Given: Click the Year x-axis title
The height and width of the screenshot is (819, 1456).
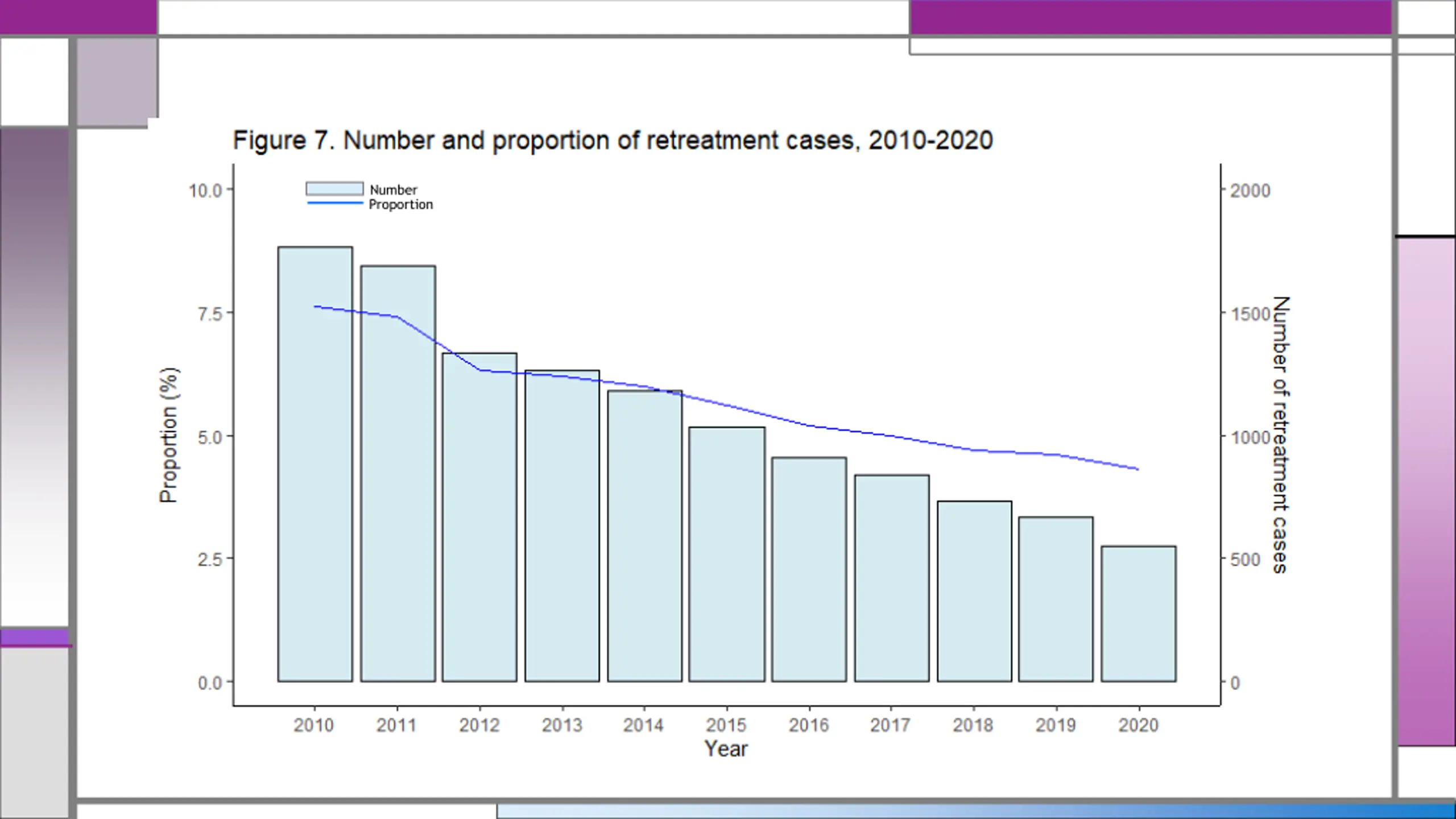Looking at the screenshot, I should pos(726,748).
